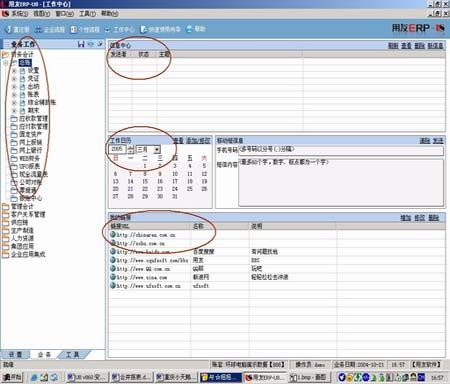Open the 工具 menu

click(87, 14)
